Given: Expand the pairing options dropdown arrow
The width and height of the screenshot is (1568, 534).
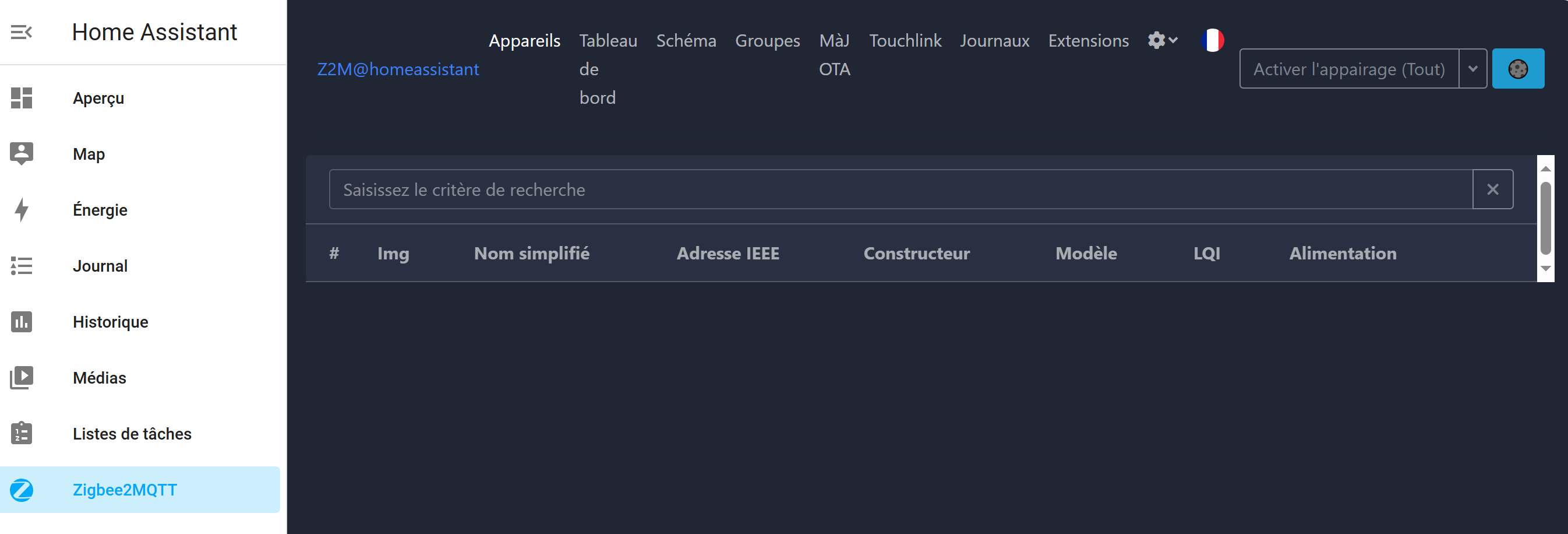Looking at the screenshot, I should tap(1472, 69).
